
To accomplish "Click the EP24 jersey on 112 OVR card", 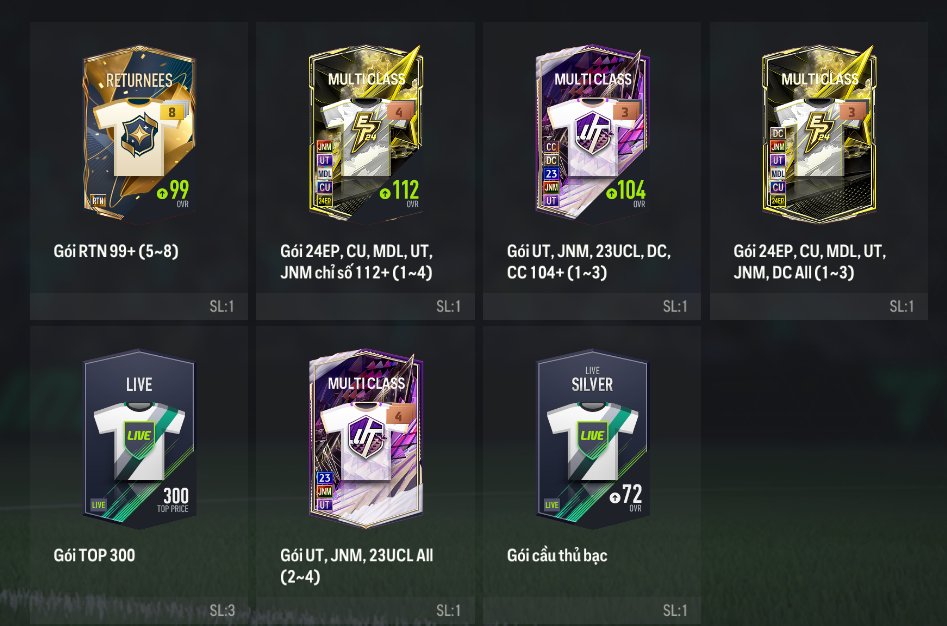I will (x=367, y=135).
